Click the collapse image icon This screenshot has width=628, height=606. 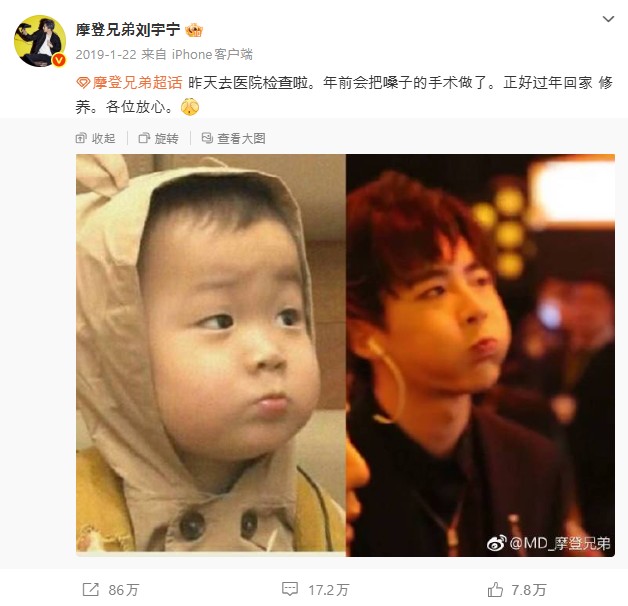click(81, 138)
